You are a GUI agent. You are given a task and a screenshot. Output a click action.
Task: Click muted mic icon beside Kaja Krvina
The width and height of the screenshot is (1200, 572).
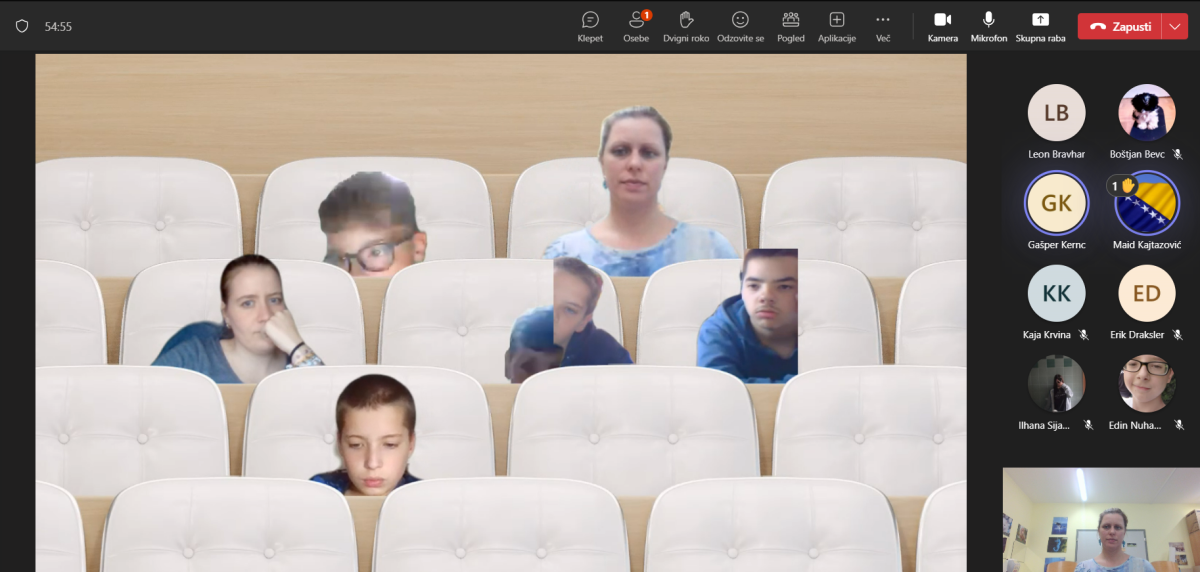point(1083,335)
